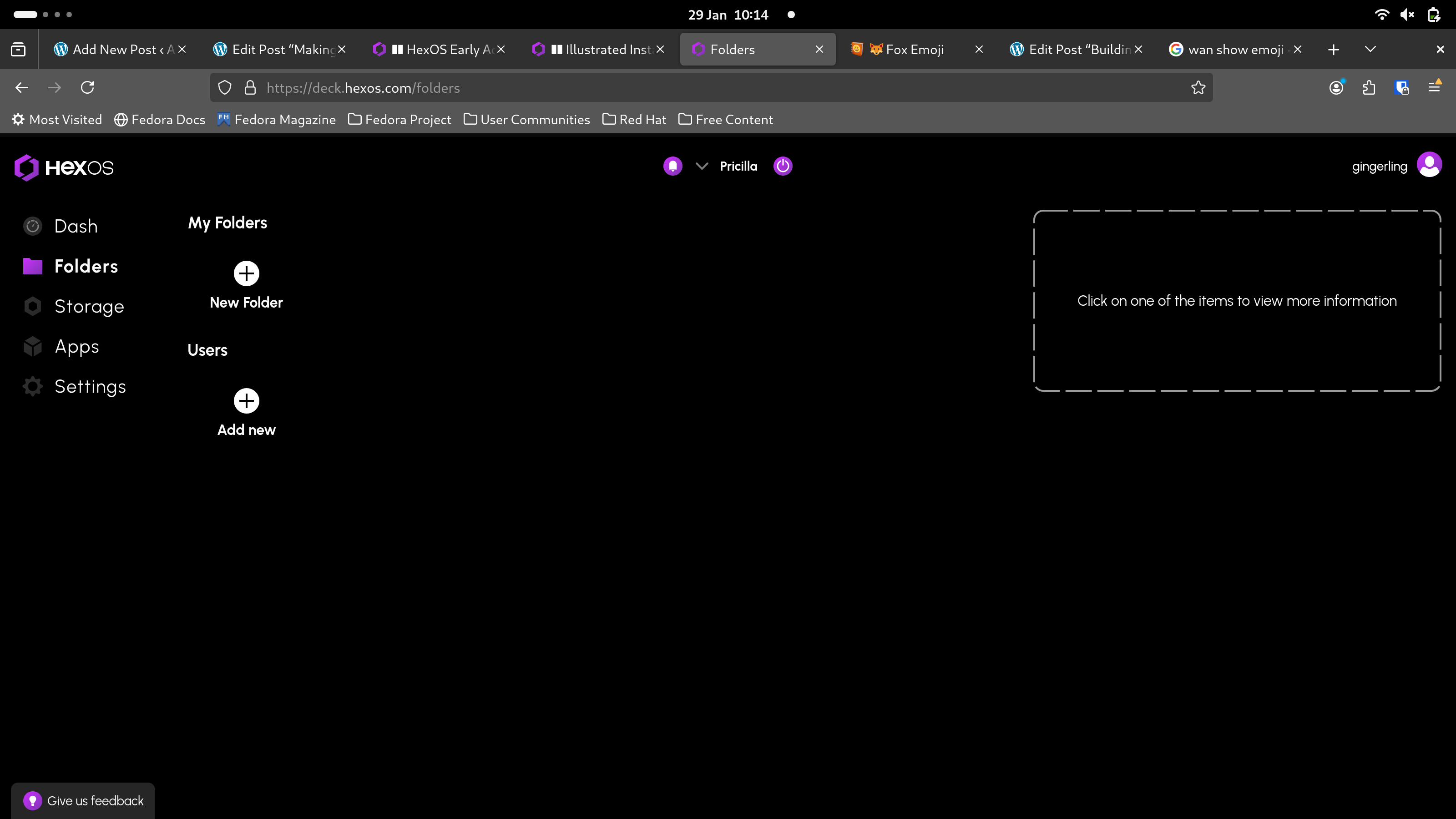Click the gingerling username
Screen dimensions: 1456x819
click(1379, 166)
